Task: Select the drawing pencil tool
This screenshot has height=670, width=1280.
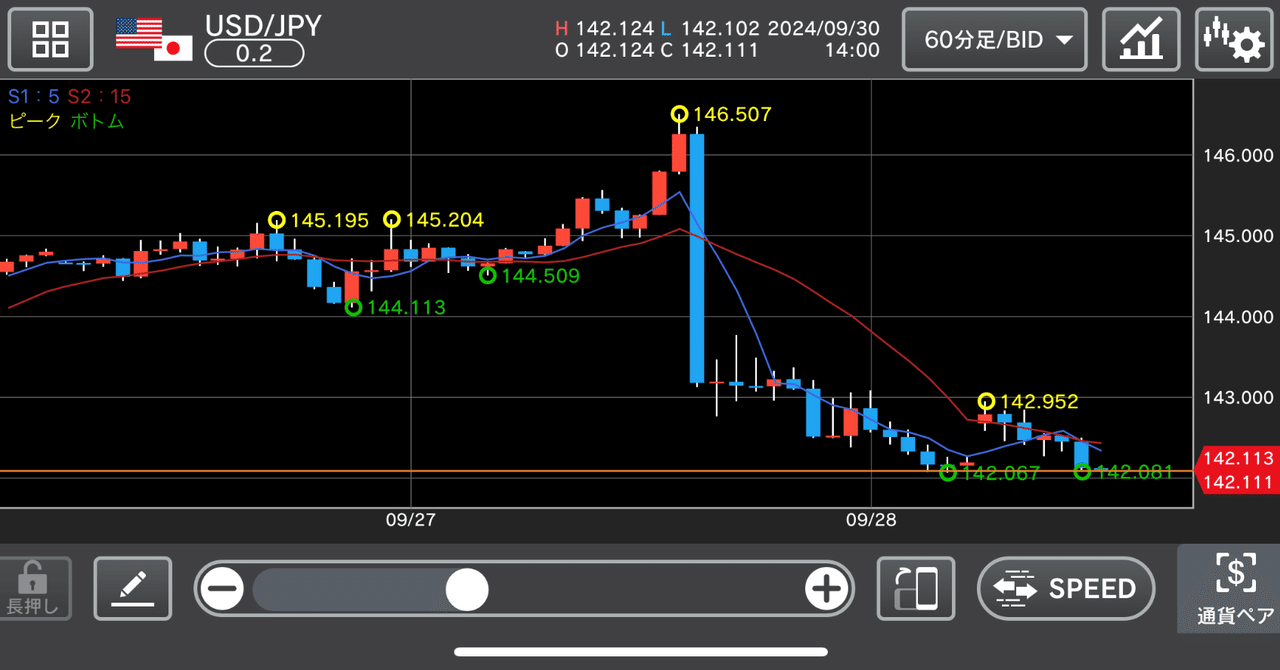Action: click(x=132, y=589)
